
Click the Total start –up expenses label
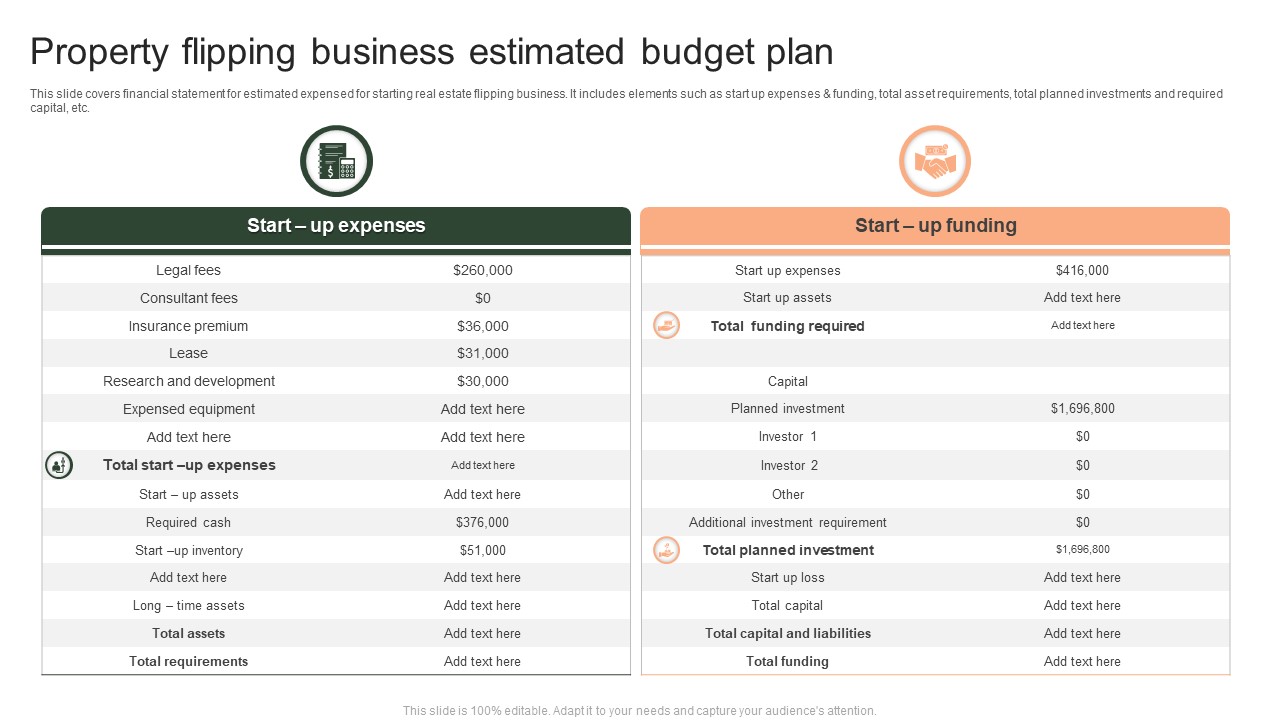(x=189, y=465)
